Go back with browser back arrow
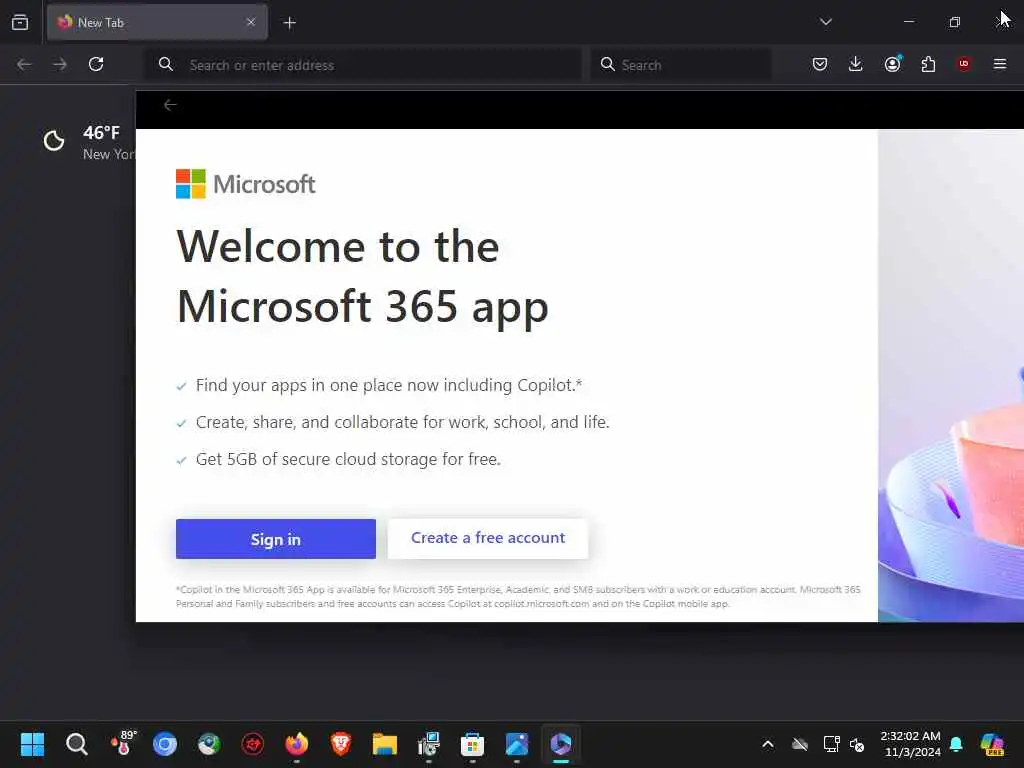 tap(24, 64)
